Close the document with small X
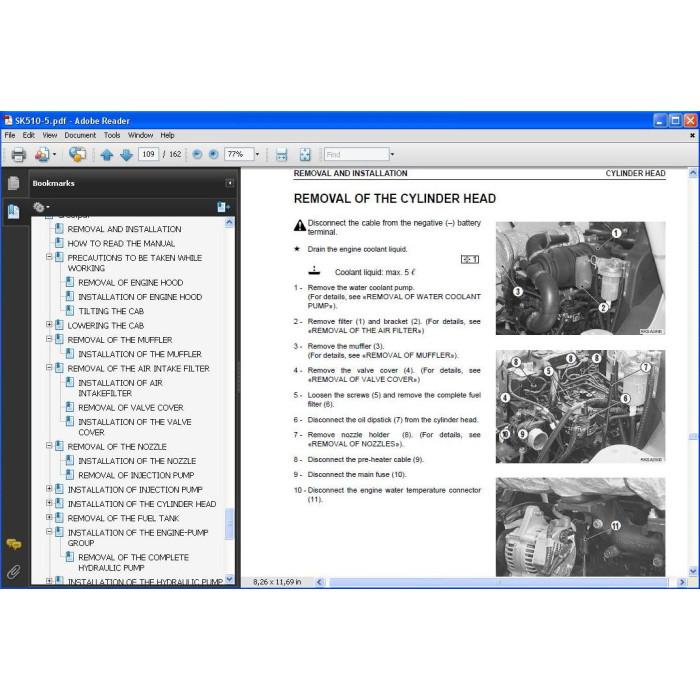This screenshot has height=700, width=700. point(692,135)
